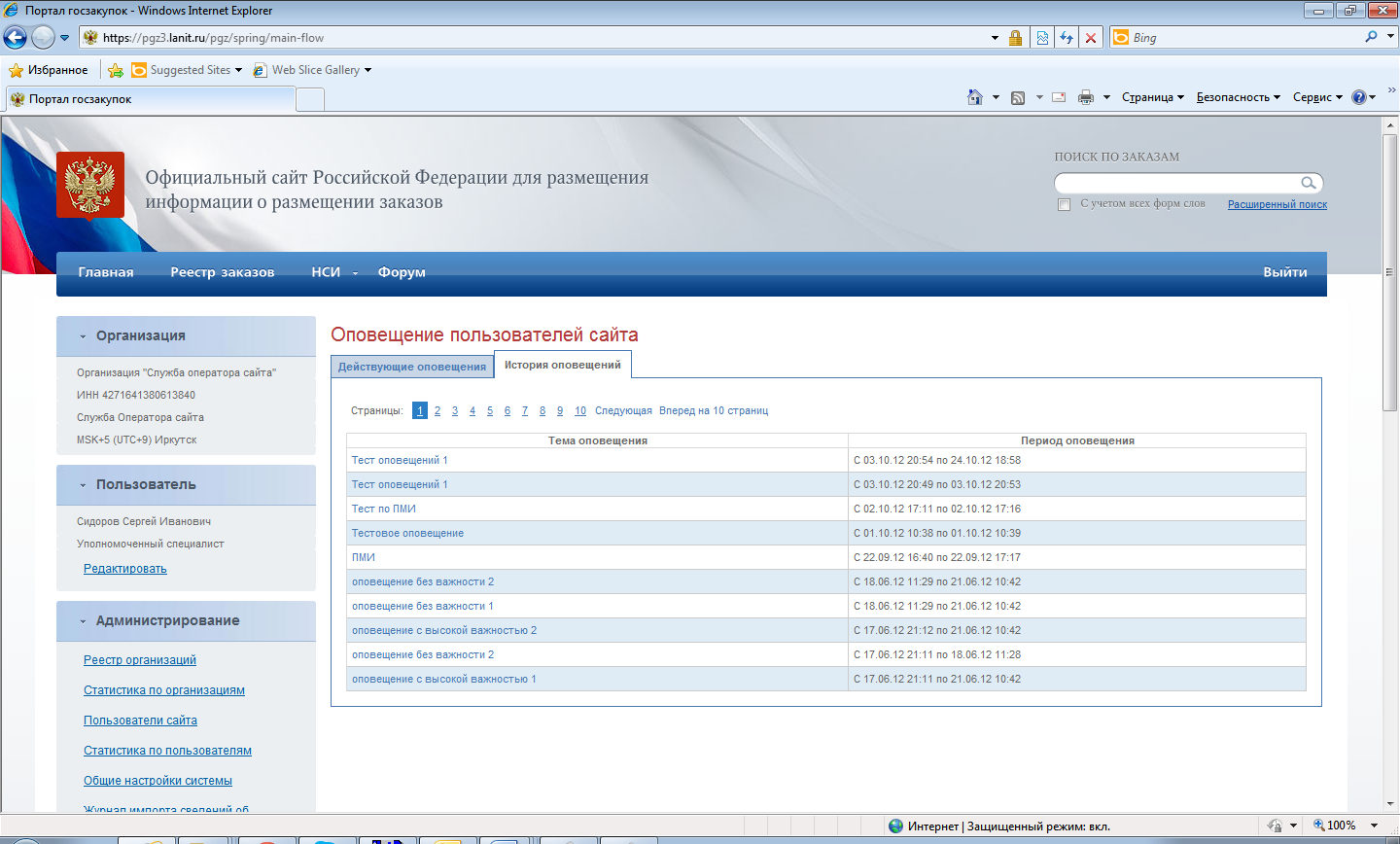The height and width of the screenshot is (844, 1400).
Task: Click the globe Internet zone icon in status bar
Action: tap(896, 826)
